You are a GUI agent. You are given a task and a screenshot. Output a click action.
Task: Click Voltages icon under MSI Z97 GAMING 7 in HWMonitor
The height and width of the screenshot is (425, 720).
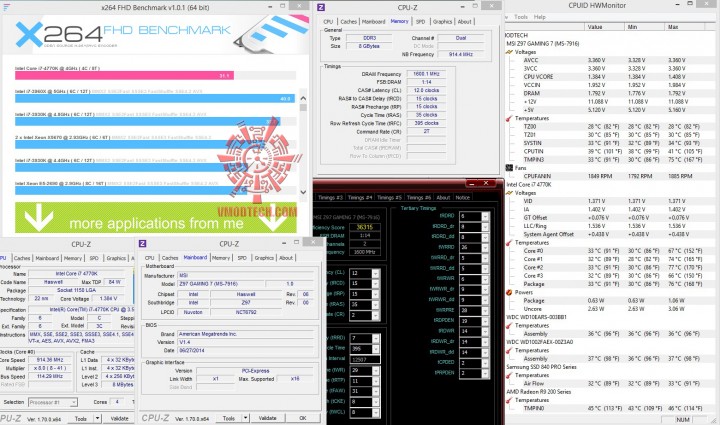click(x=509, y=52)
